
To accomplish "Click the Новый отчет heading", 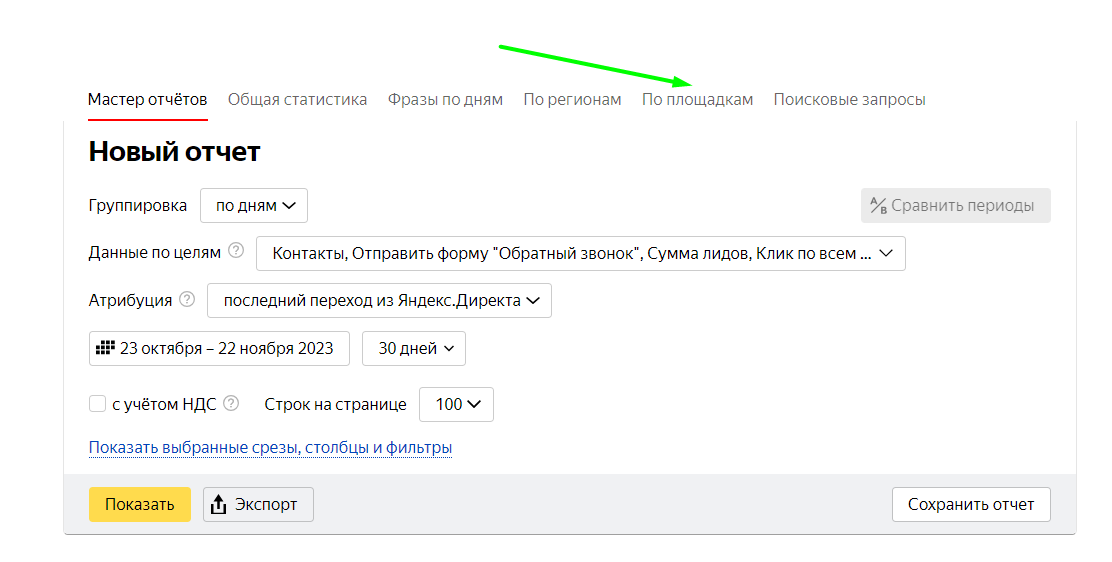I will pos(174,152).
